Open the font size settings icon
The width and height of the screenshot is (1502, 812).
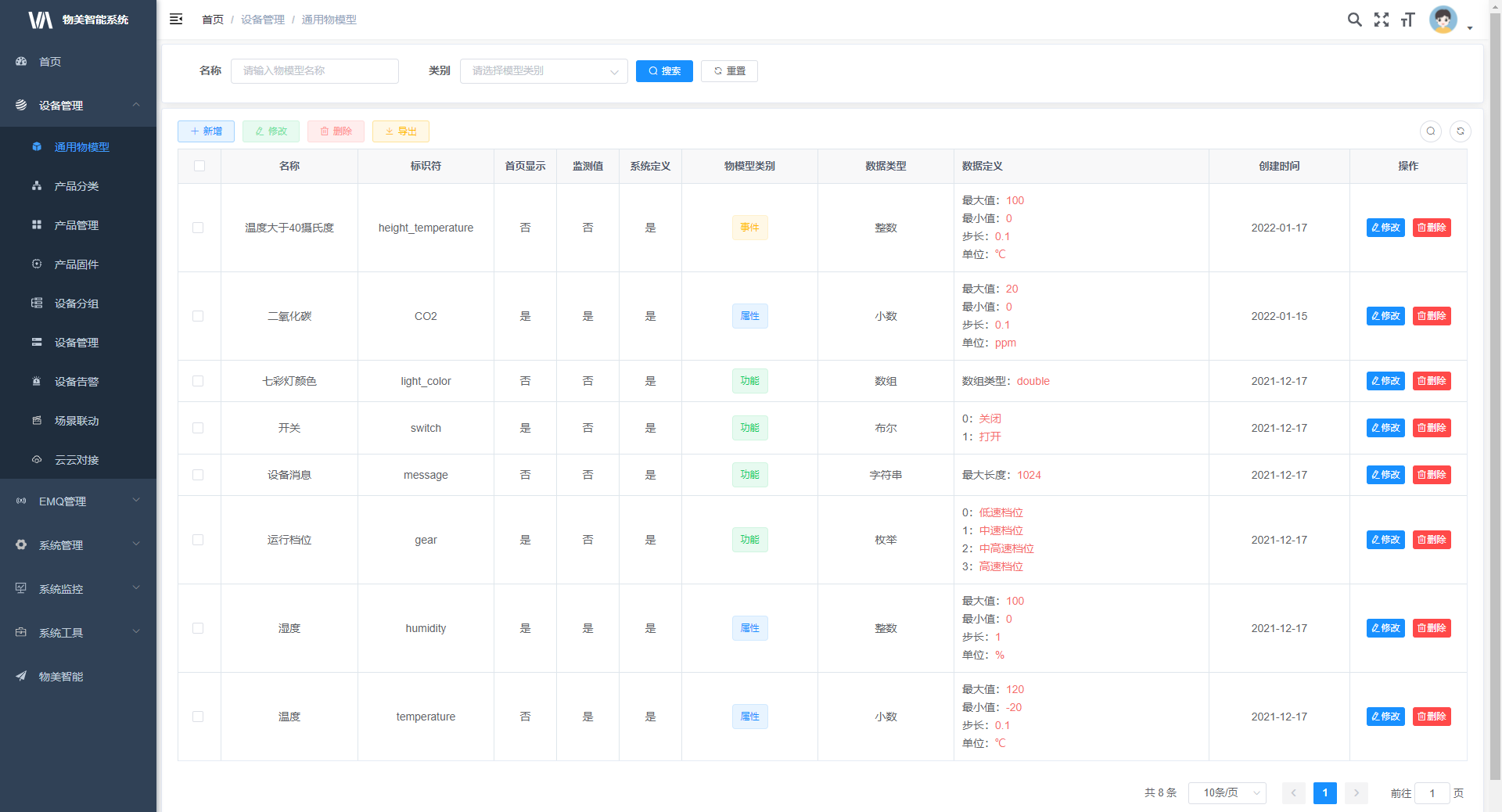[x=1408, y=20]
